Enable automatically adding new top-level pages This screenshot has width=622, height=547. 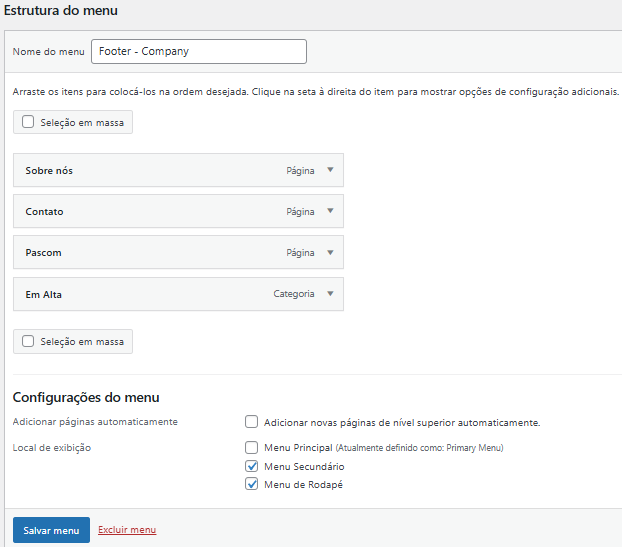point(252,422)
